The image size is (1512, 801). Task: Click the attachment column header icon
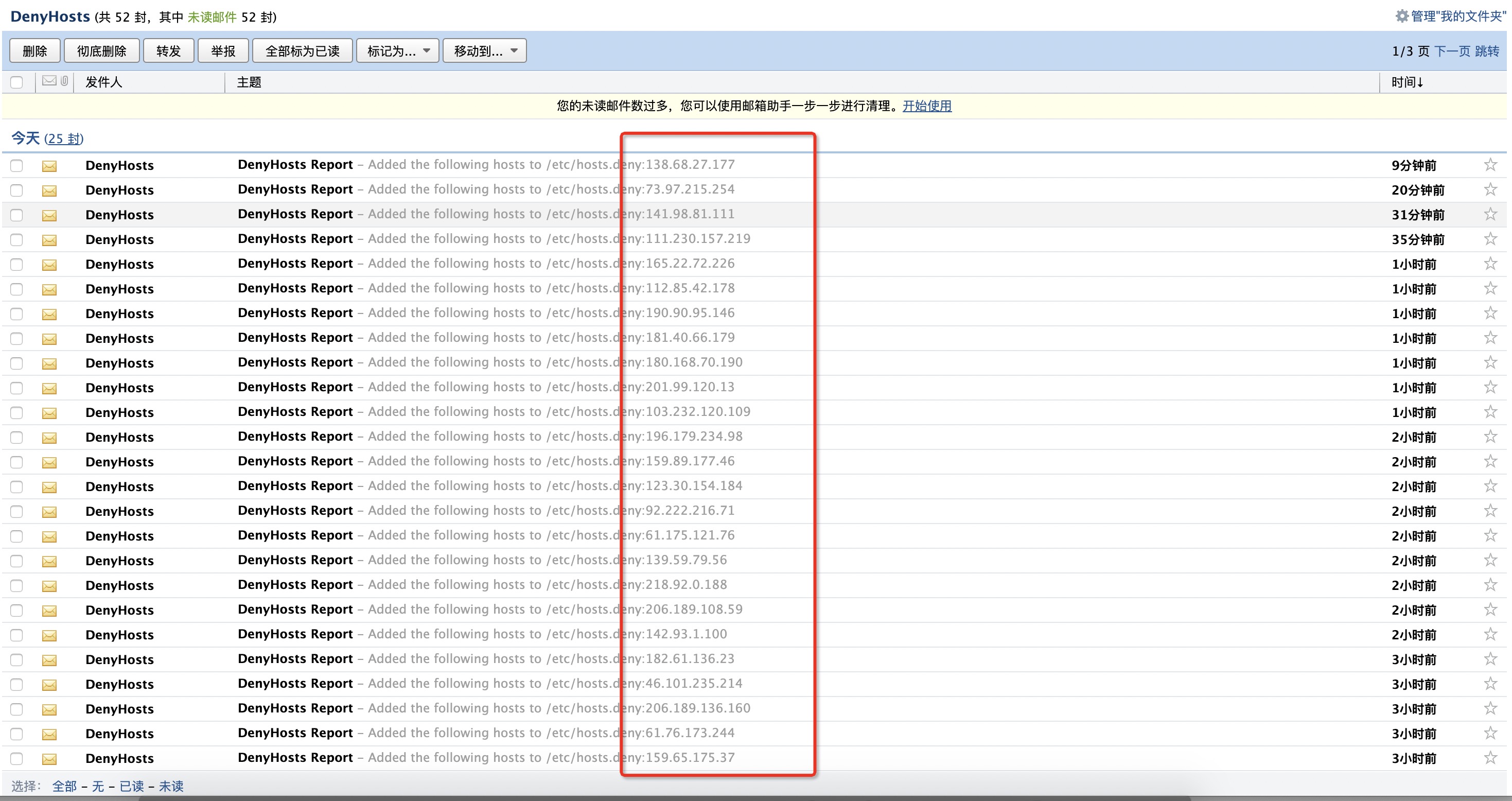coord(64,81)
